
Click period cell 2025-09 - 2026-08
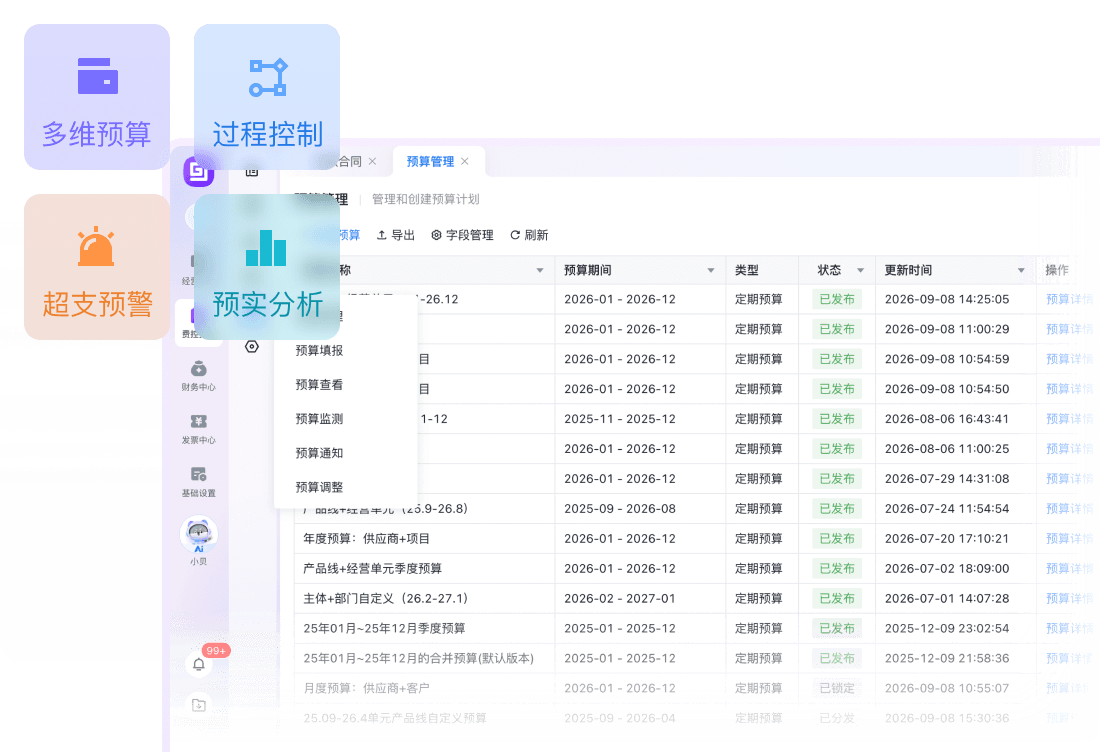619,509
